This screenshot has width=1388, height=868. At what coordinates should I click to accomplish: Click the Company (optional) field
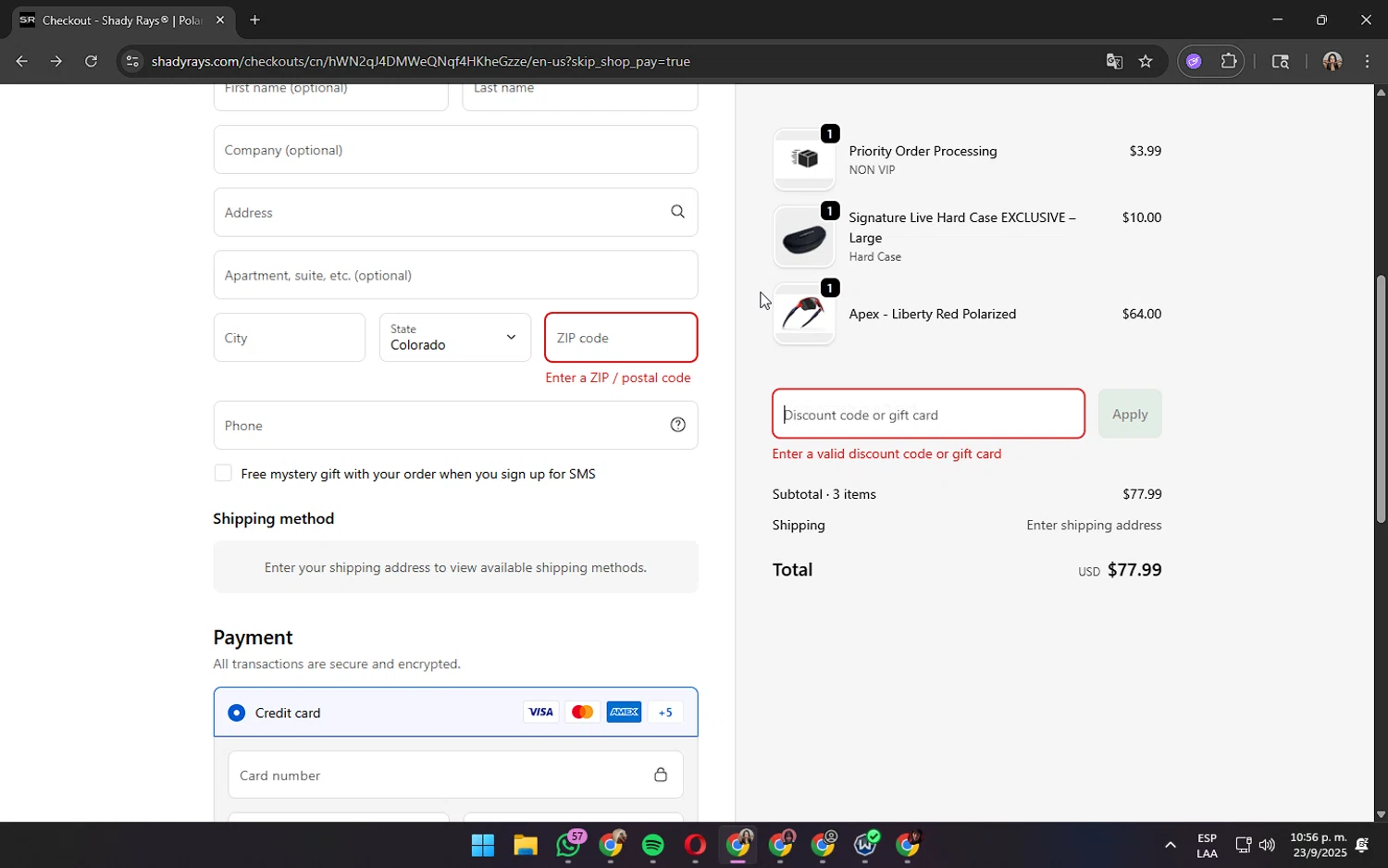tap(455, 149)
